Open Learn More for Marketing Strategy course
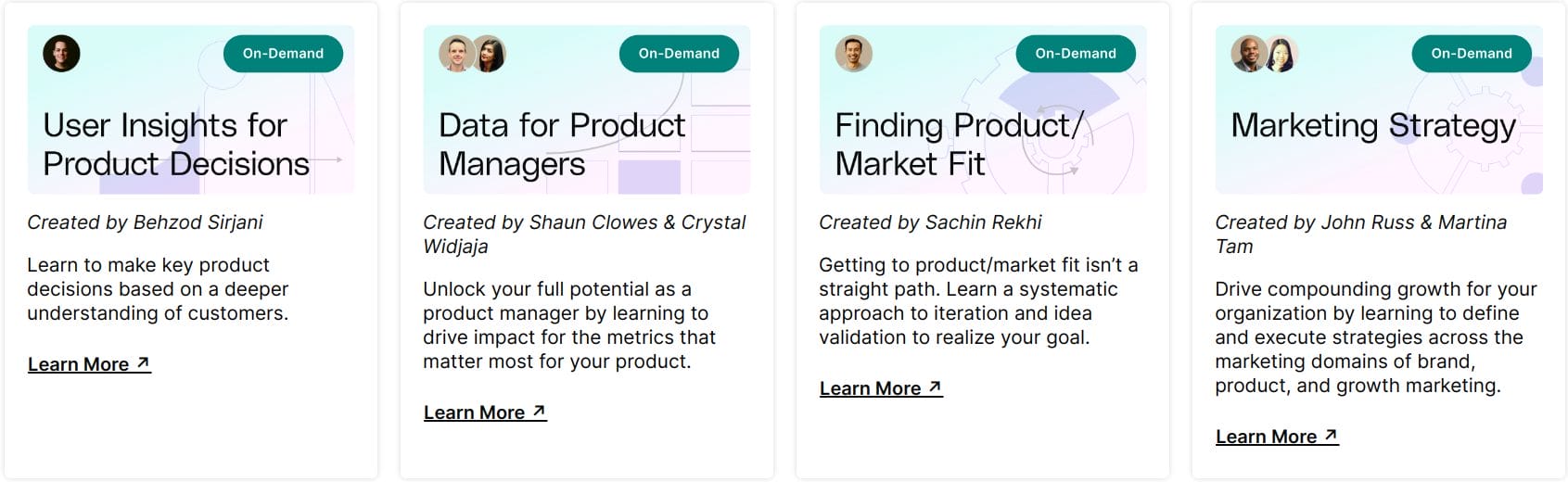 (1267, 437)
